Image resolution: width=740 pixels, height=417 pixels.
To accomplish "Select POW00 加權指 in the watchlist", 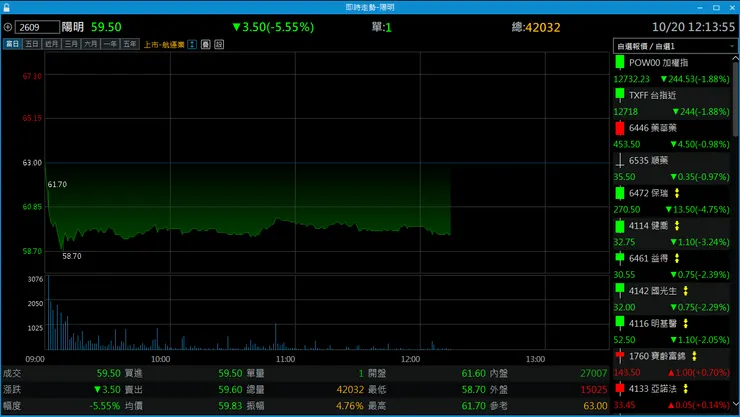I will click(x=658, y=63).
